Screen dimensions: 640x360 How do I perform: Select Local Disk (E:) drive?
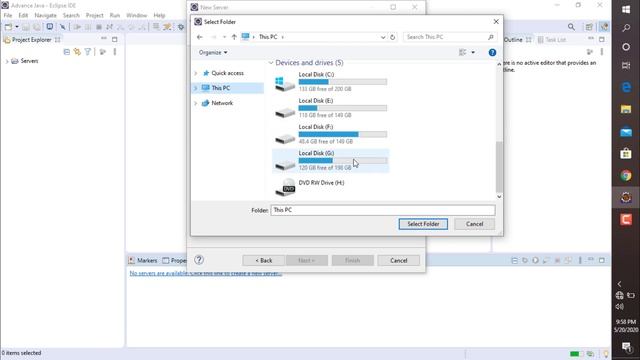(x=331, y=108)
